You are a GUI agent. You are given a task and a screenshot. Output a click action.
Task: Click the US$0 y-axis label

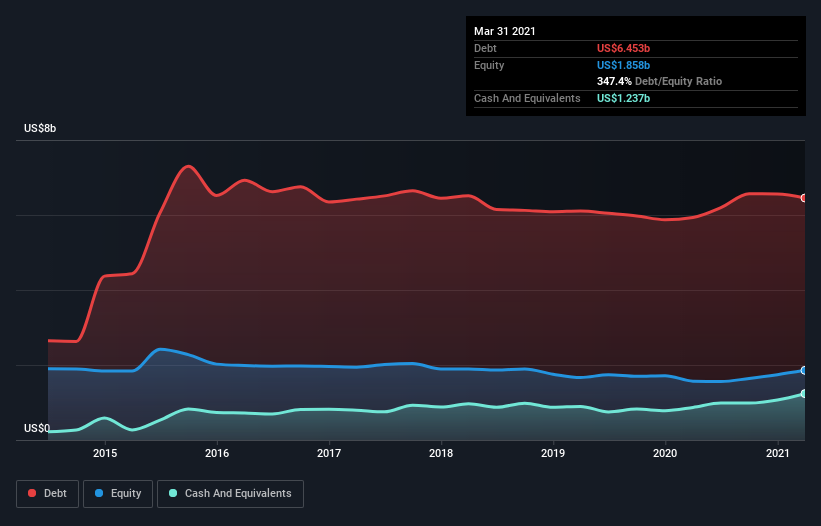click(37, 428)
